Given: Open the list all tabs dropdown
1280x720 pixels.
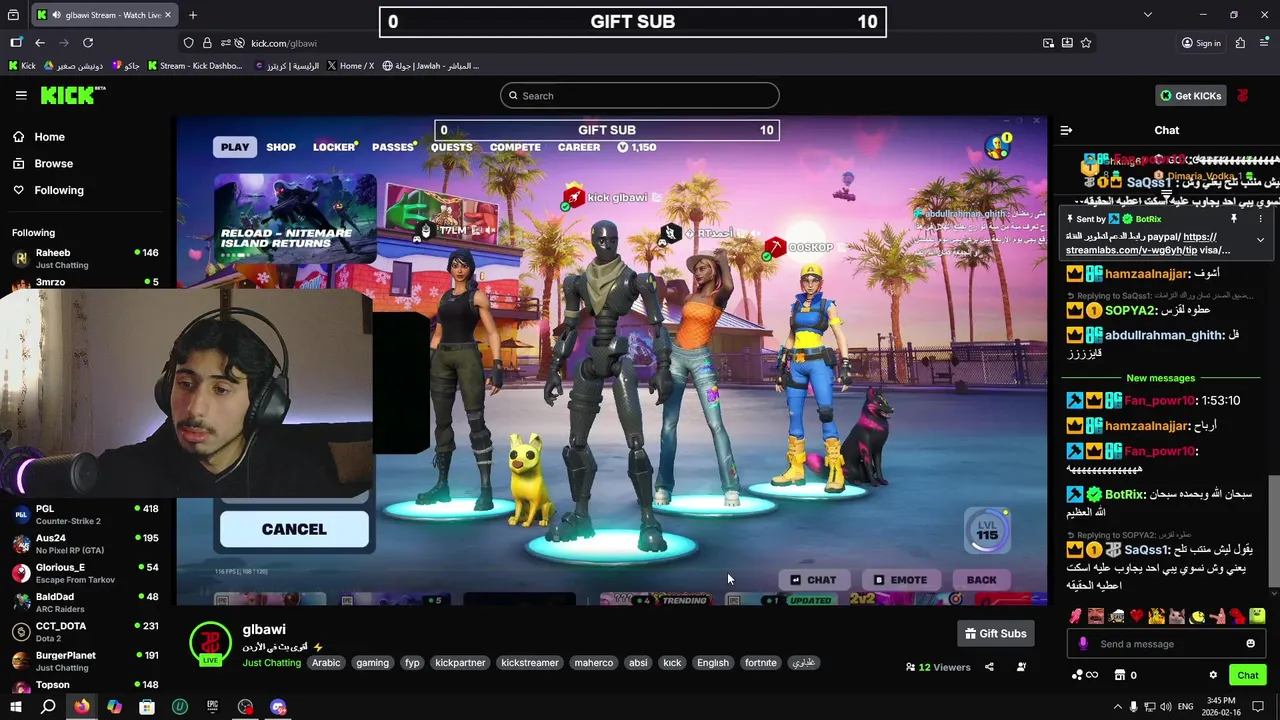Looking at the screenshot, I should point(1148,15).
